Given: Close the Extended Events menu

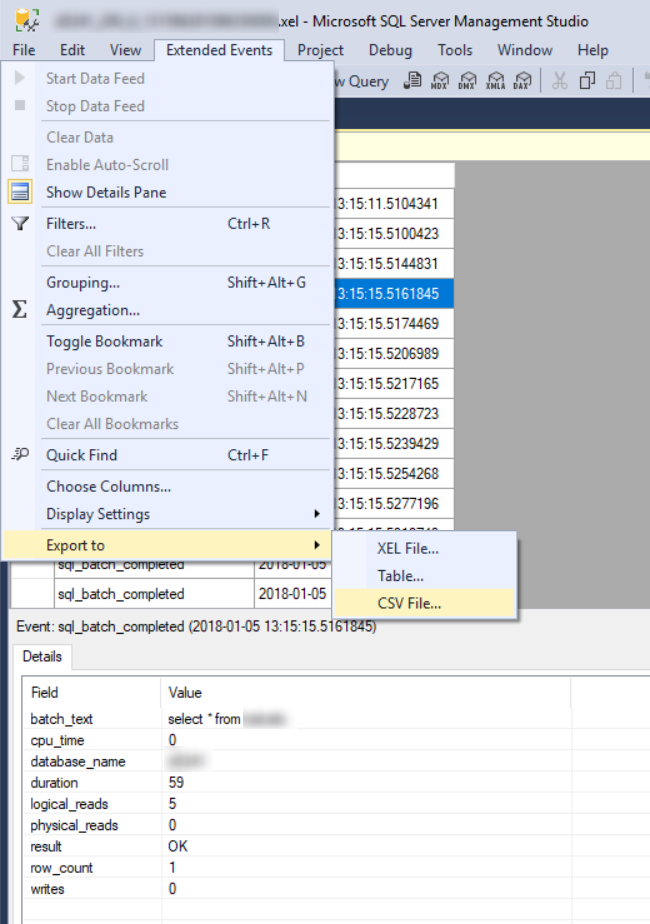Looking at the screenshot, I should pos(219,50).
